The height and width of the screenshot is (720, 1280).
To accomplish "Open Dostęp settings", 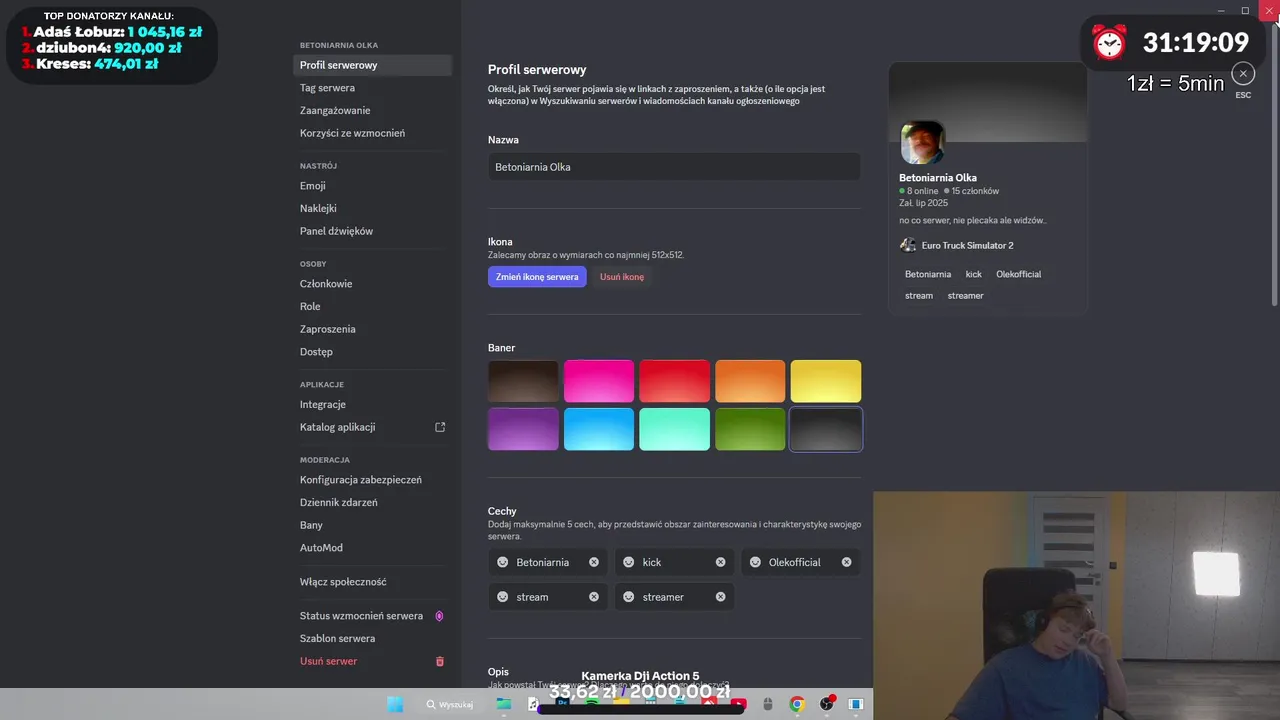I will coord(373,352).
